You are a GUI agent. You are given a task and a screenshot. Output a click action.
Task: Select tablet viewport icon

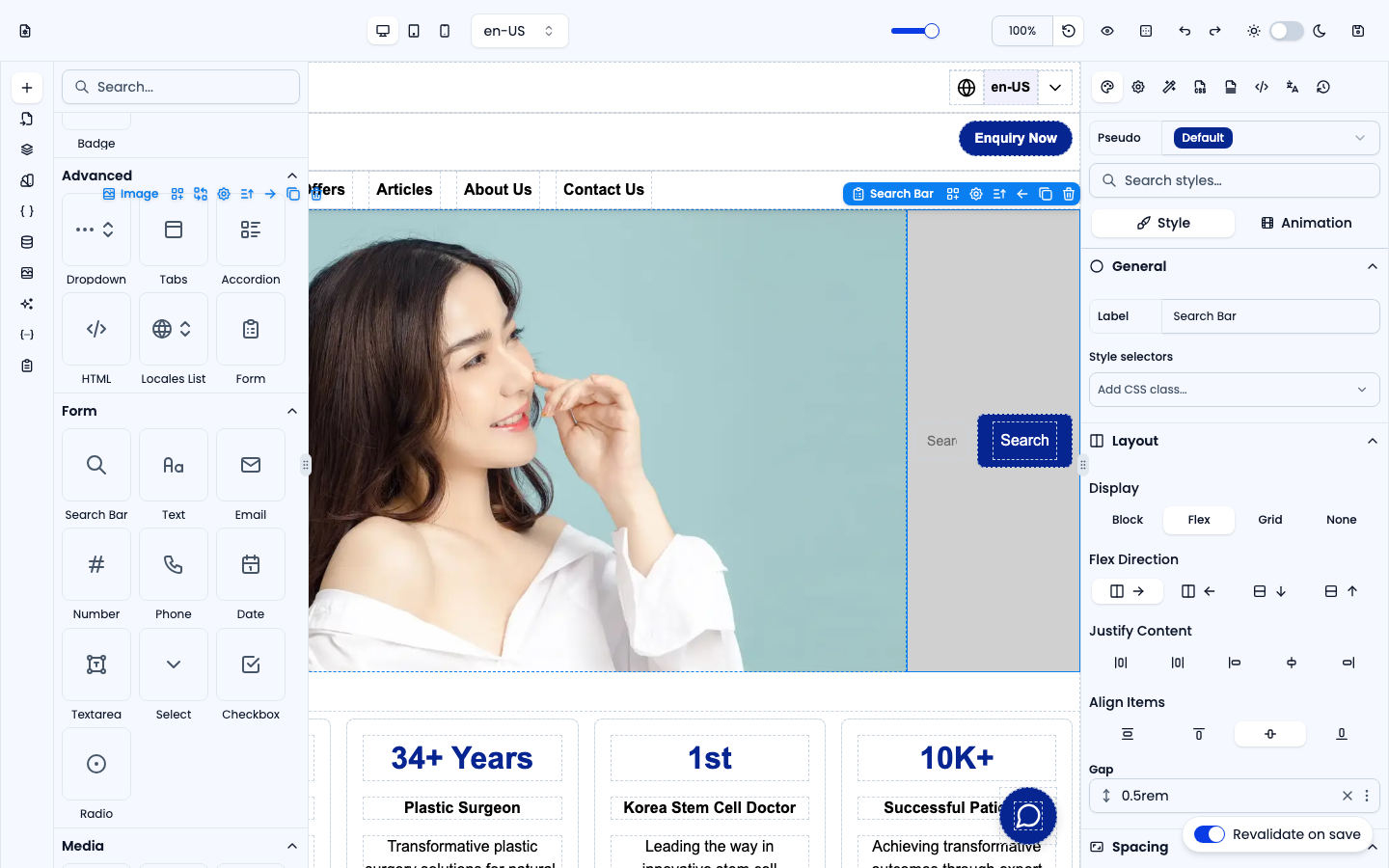coord(414,31)
